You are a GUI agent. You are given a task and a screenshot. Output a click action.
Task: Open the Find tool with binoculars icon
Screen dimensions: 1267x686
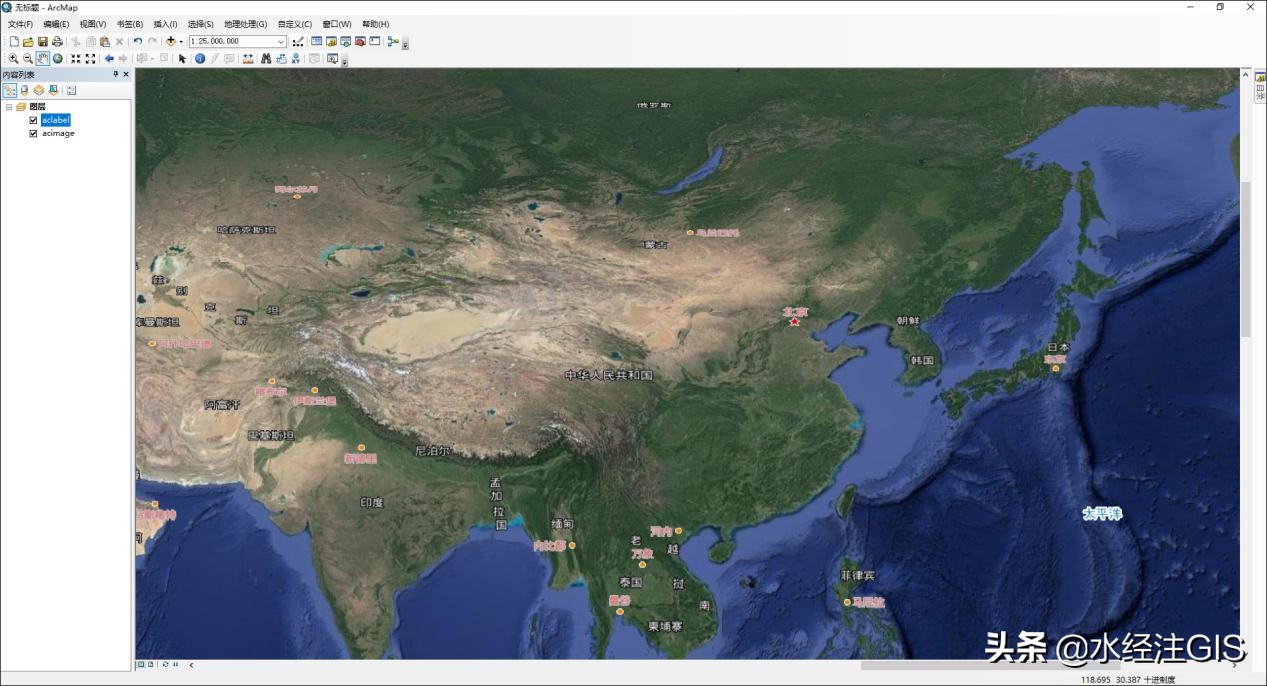[266, 58]
